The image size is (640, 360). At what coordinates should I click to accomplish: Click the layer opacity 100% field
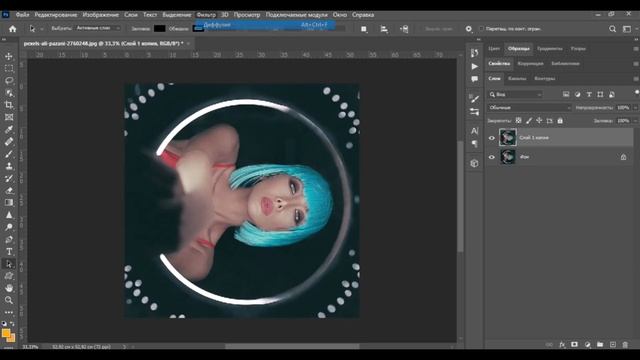(623, 108)
